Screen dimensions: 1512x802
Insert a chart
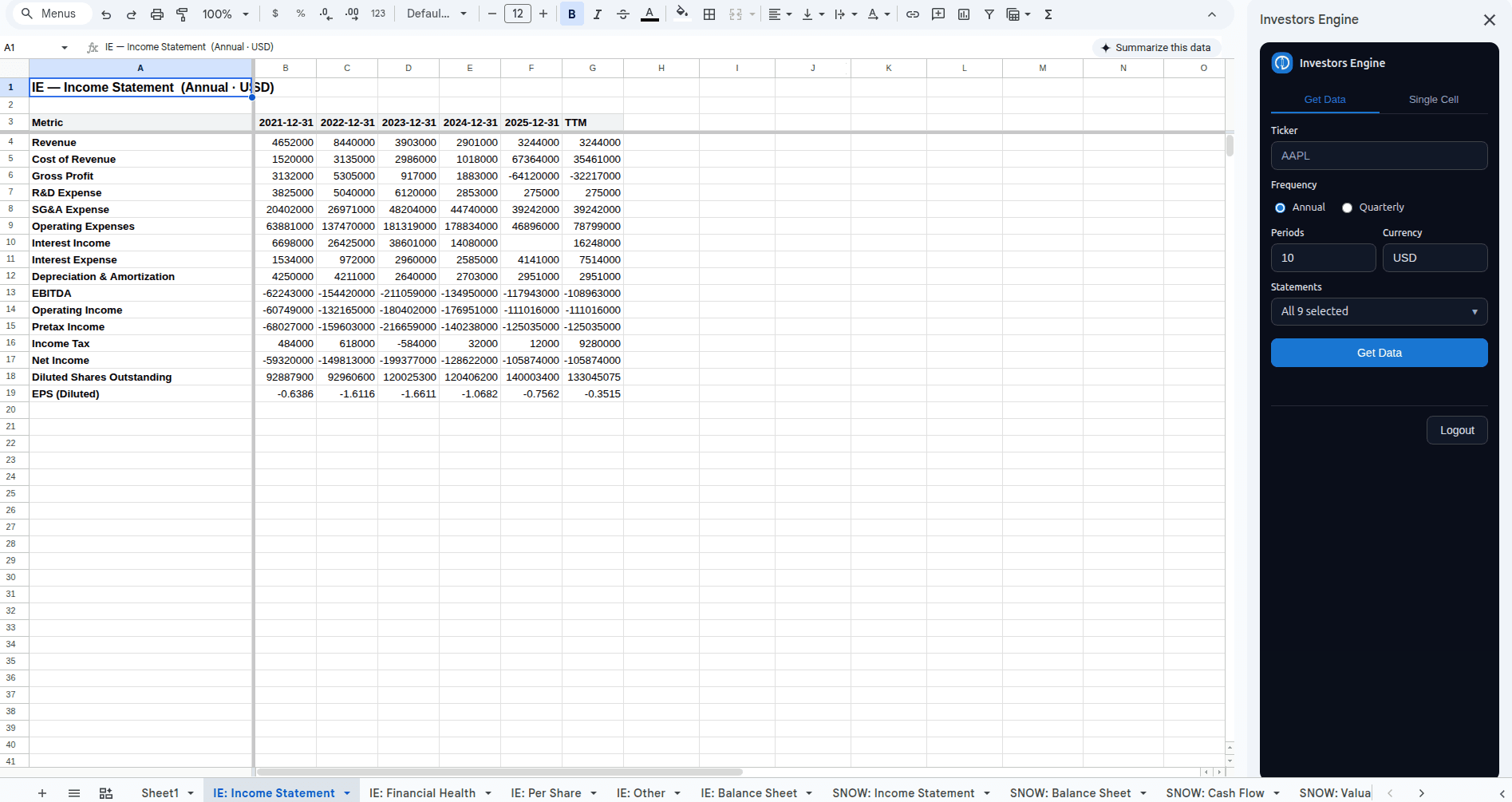point(964,14)
